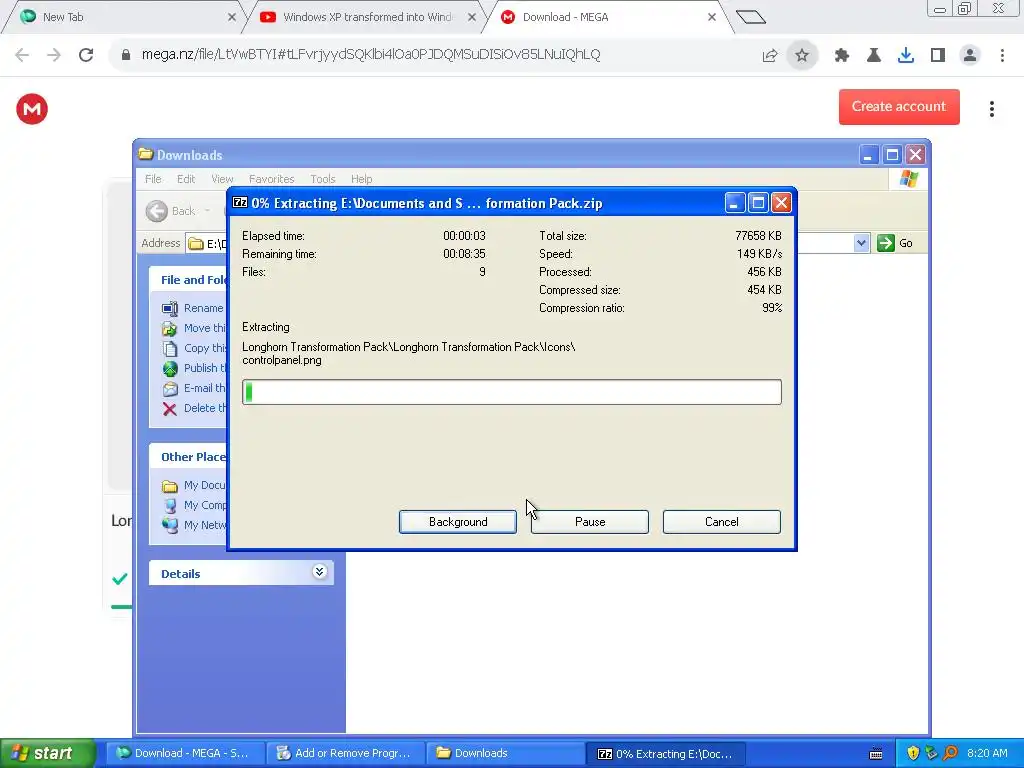Switch to the Windows XP YouTube tab
Viewport: 1024px width, 768px height.
[x=367, y=17]
